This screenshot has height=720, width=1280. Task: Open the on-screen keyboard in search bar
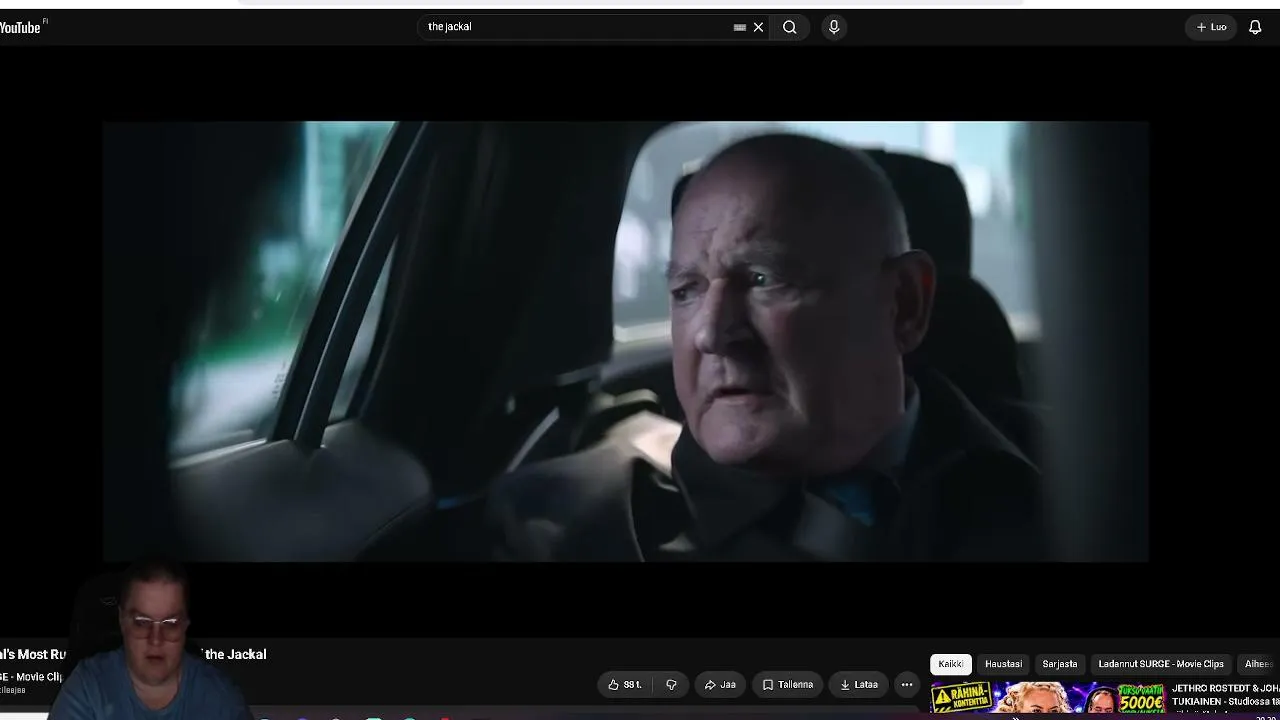tap(740, 27)
